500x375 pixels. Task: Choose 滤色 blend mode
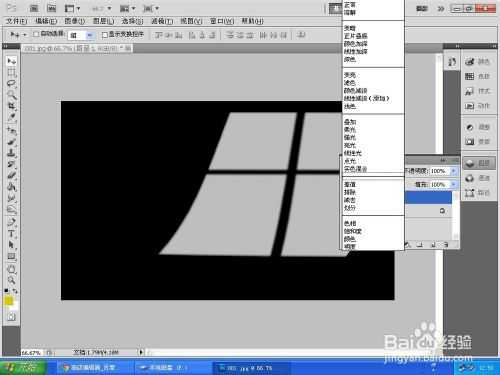click(x=350, y=83)
